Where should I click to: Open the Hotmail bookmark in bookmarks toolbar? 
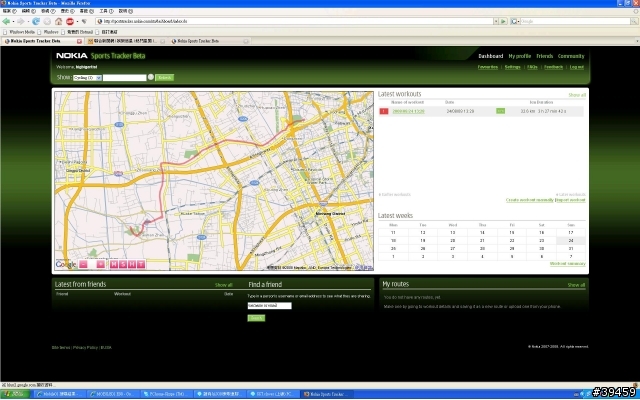pyautogui.click(x=77, y=32)
